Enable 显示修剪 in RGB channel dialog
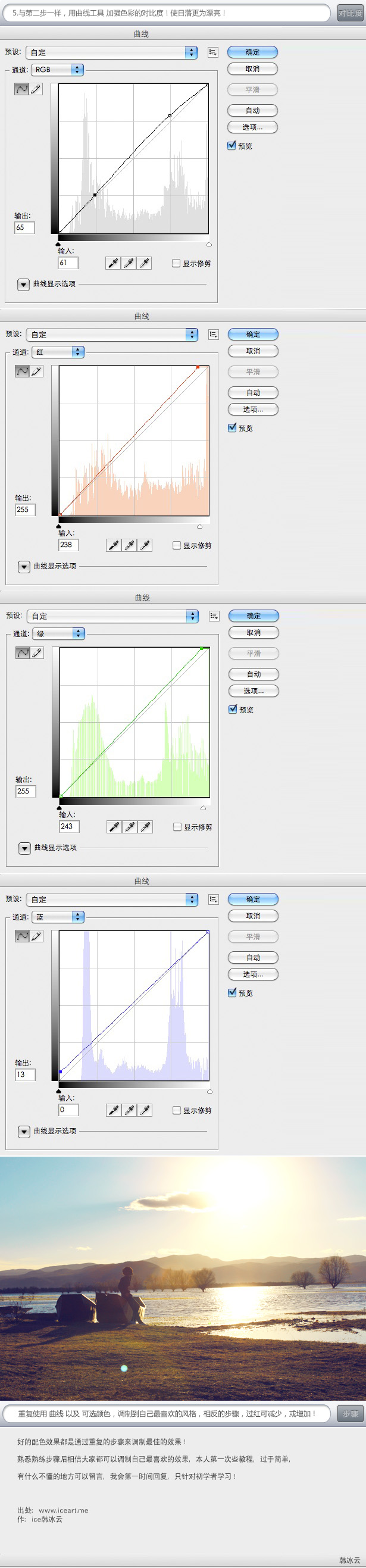Viewport: 366px width, 1568px height. point(176,263)
